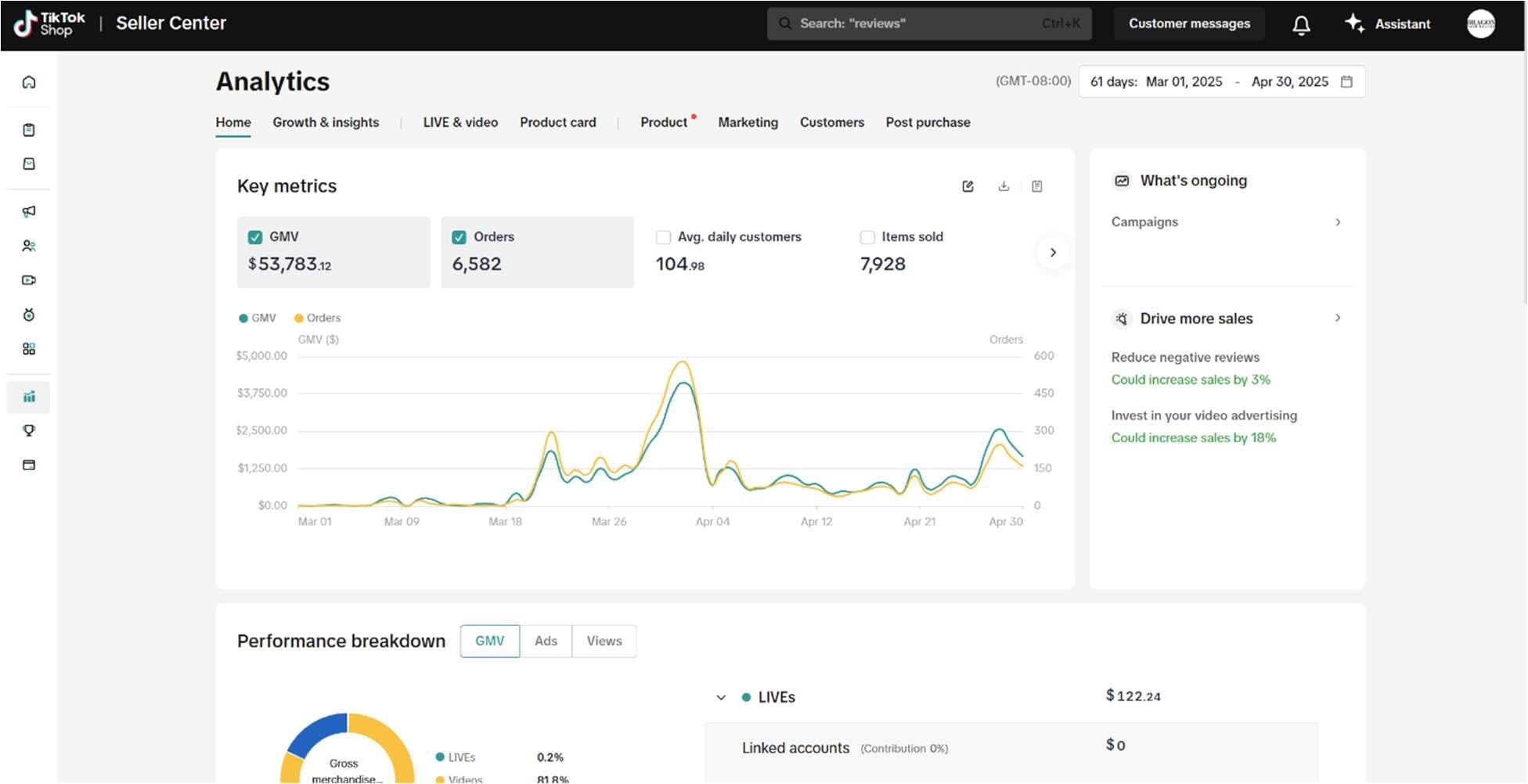Collapse the LIVEs breakdown chevron
The image size is (1528, 784).
721,697
